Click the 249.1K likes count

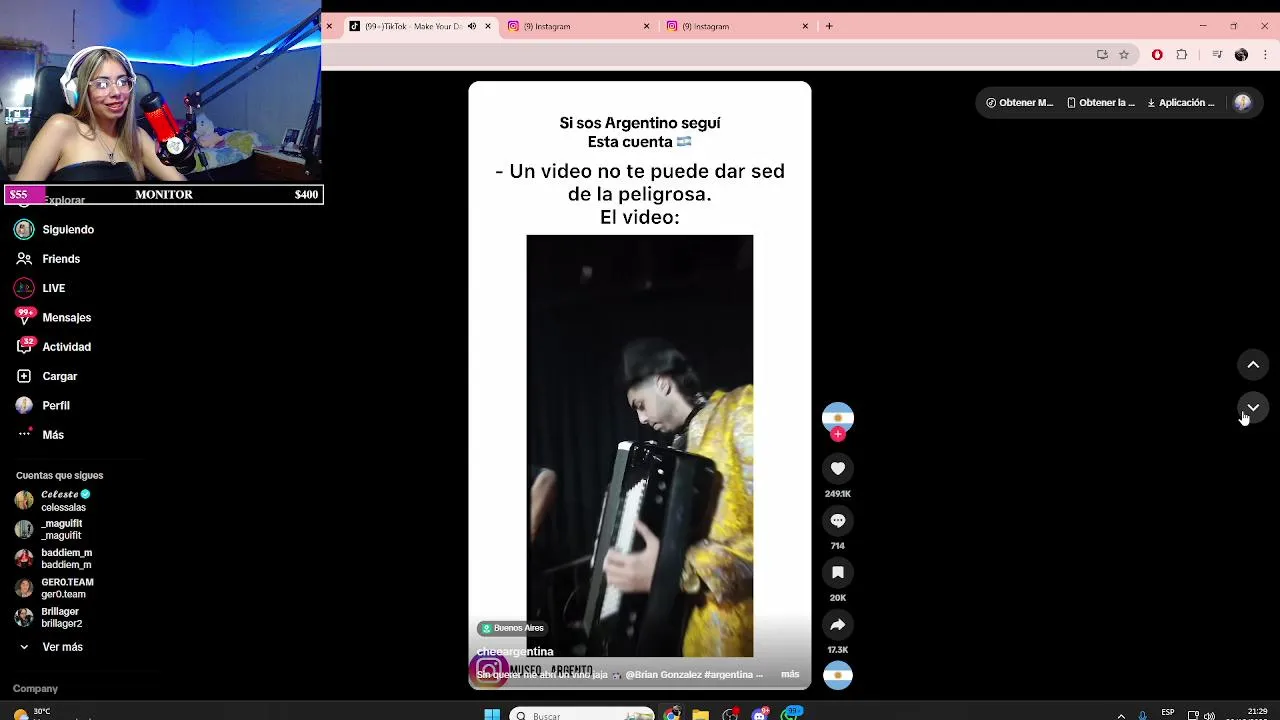[838, 494]
